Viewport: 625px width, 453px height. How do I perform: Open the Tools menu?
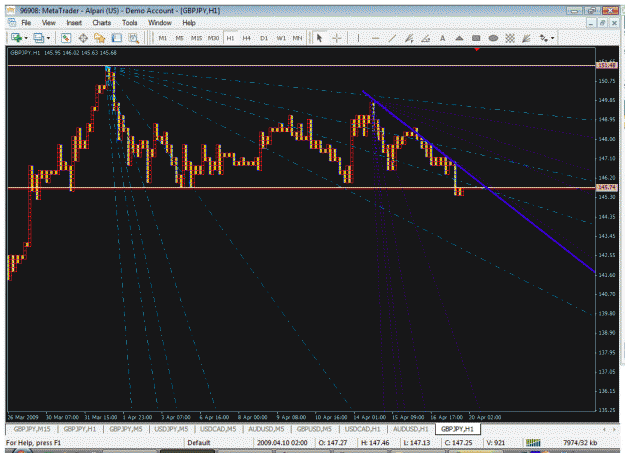tap(130, 23)
